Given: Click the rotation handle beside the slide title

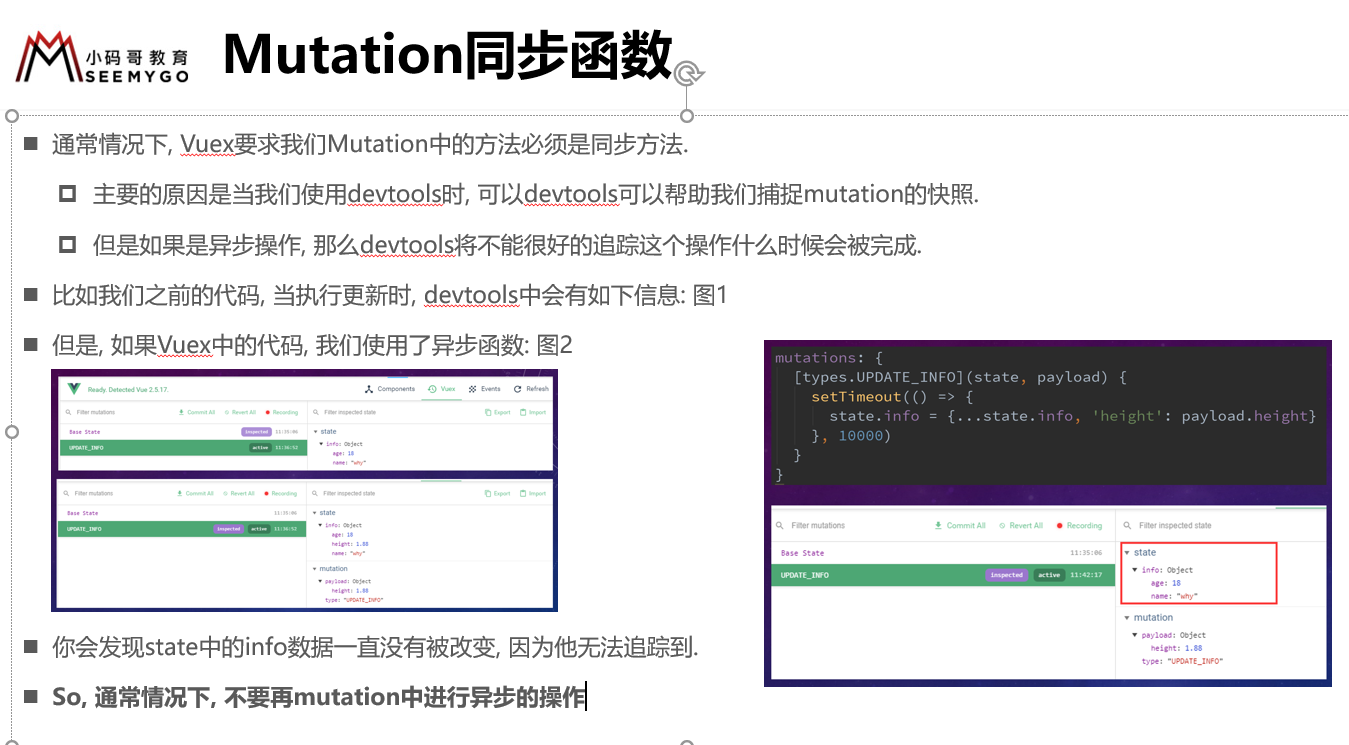Looking at the screenshot, I should click(688, 73).
